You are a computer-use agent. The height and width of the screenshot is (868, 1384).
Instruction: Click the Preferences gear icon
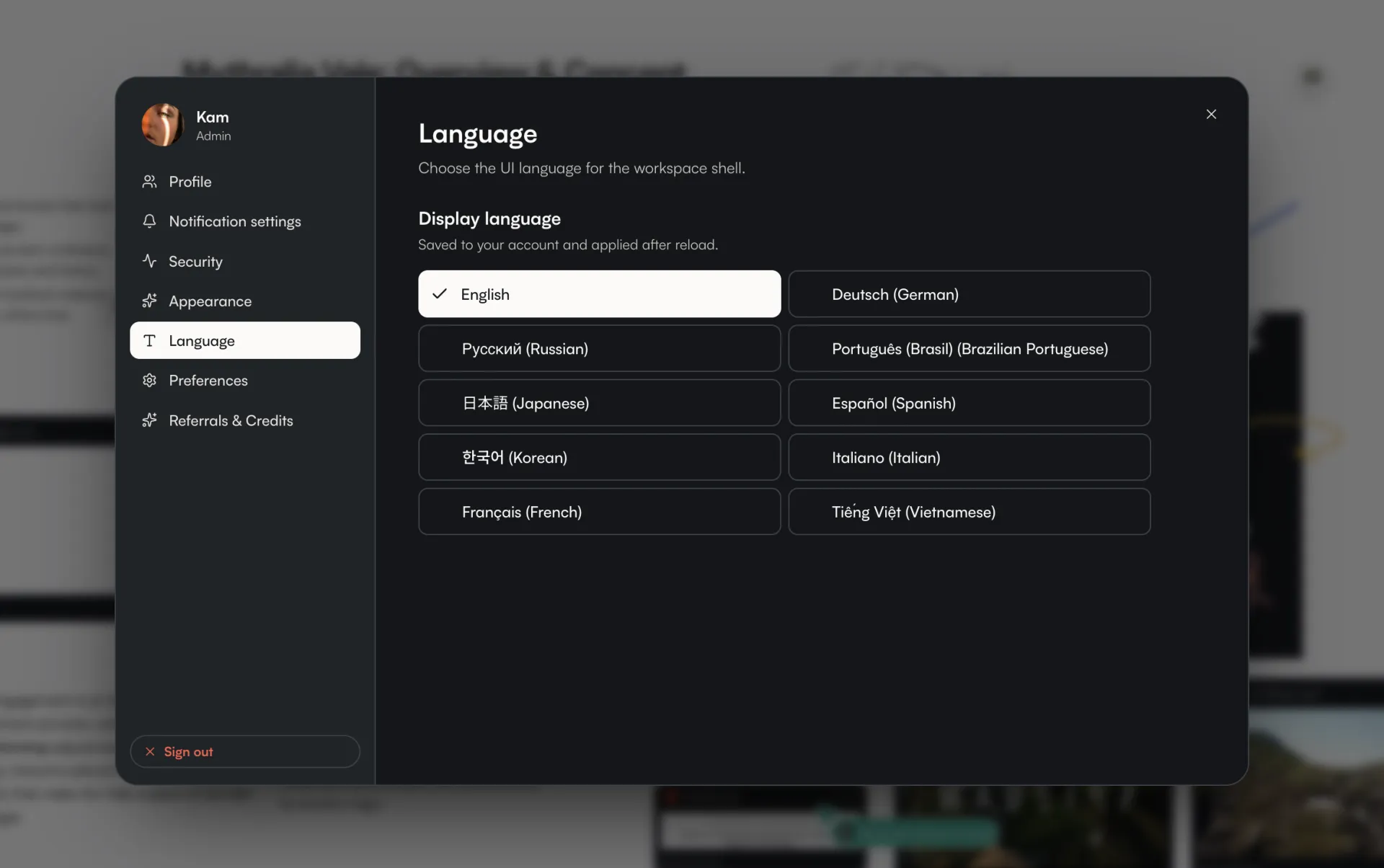tap(149, 380)
